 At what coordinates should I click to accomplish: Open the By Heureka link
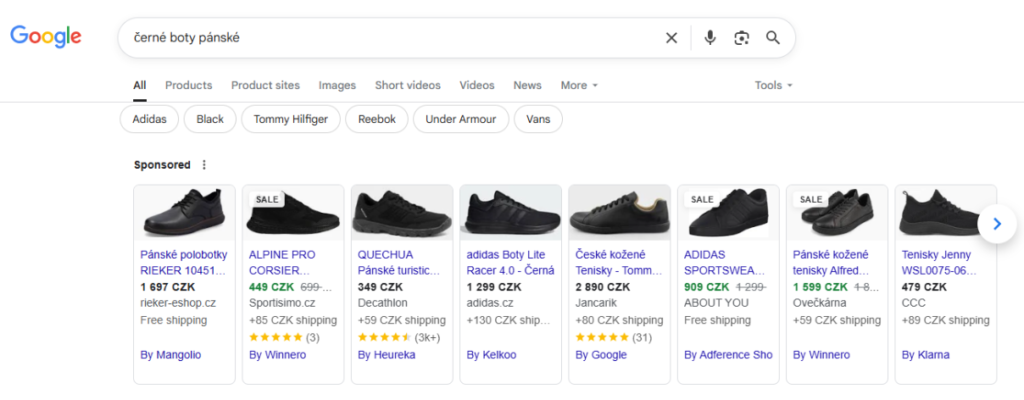(387, 355)
